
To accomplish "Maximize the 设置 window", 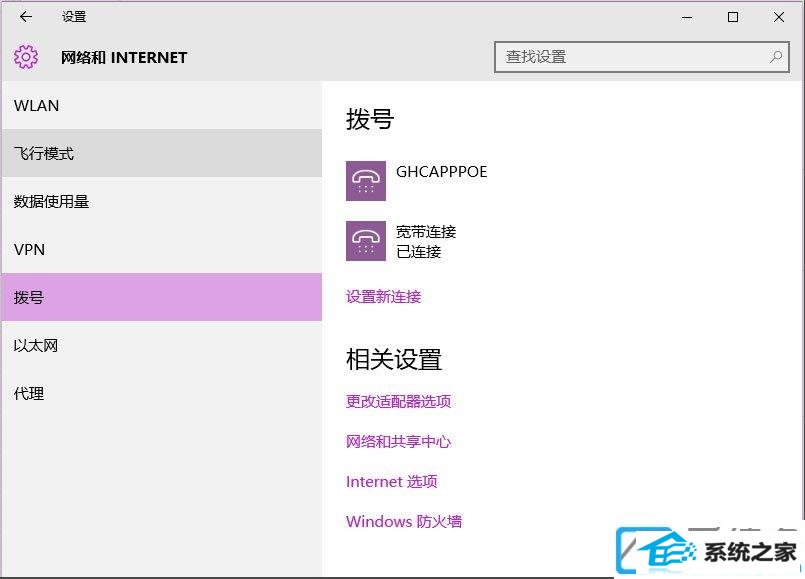I will [x=733, y=17].
